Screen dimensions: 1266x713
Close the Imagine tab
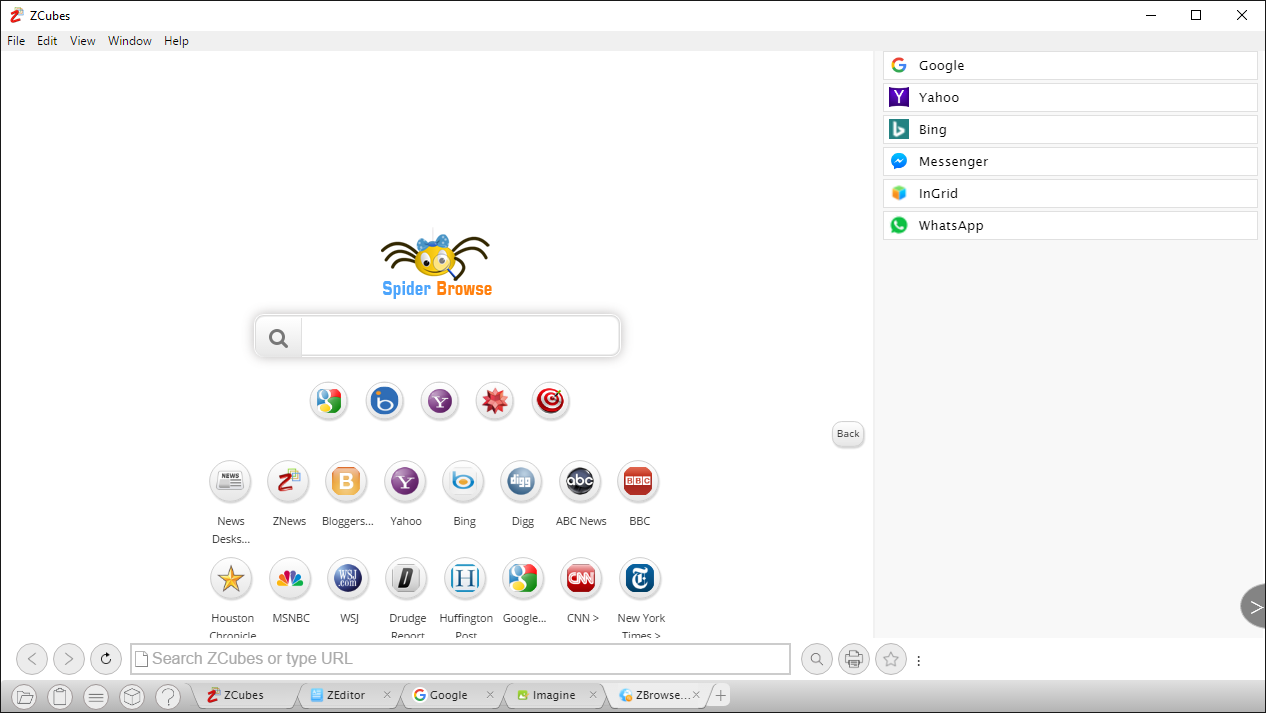(594, 695)
